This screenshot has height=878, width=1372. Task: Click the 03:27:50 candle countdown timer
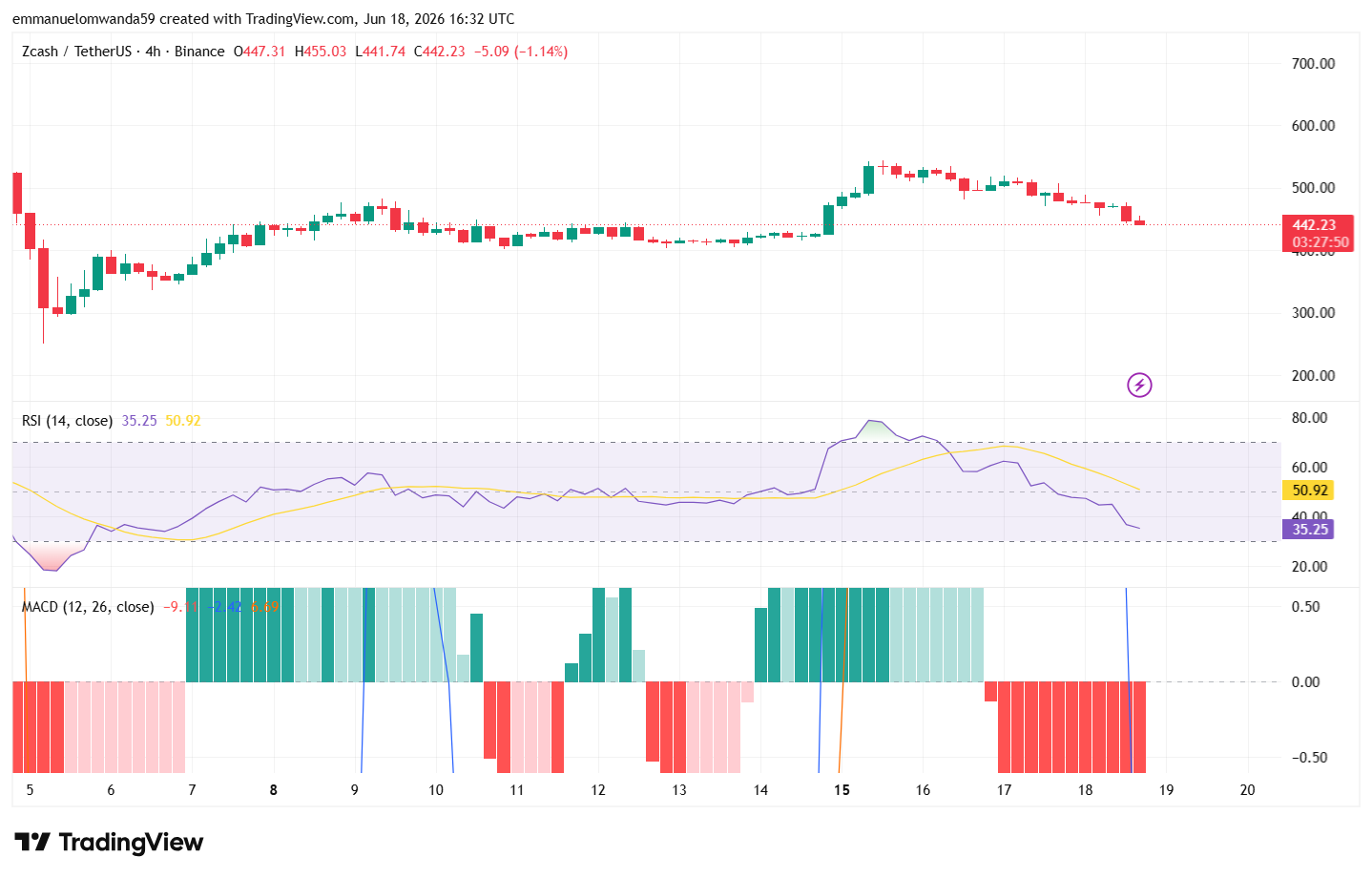tap(1320, 242)
